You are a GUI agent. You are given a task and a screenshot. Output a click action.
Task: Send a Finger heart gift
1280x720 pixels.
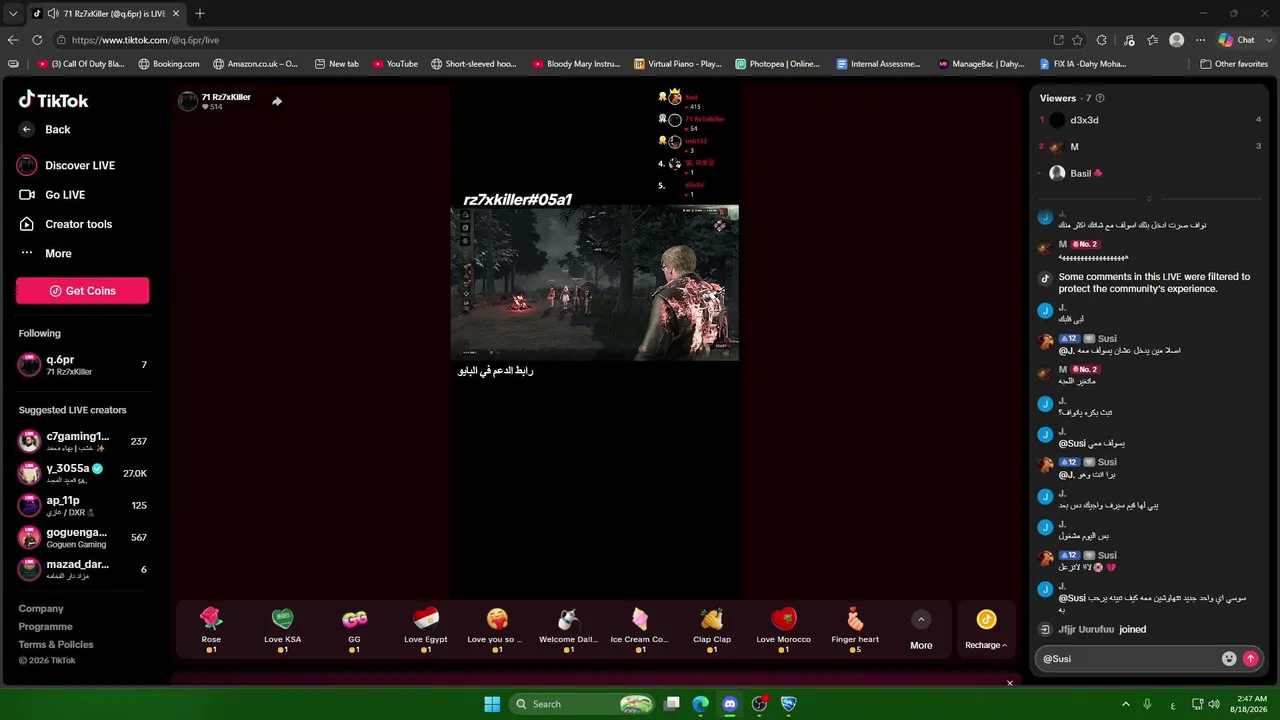coord(855,630)
